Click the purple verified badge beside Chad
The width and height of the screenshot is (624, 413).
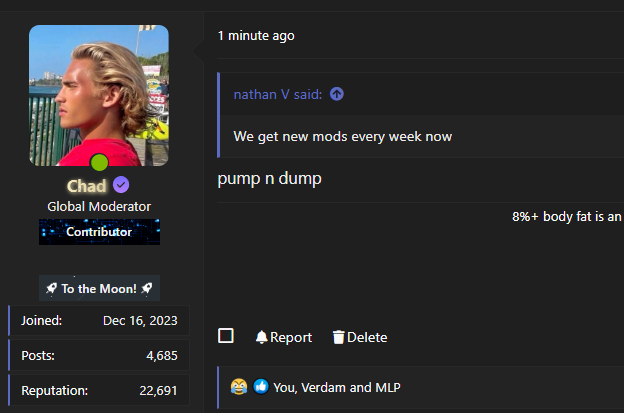coord(121,185)
